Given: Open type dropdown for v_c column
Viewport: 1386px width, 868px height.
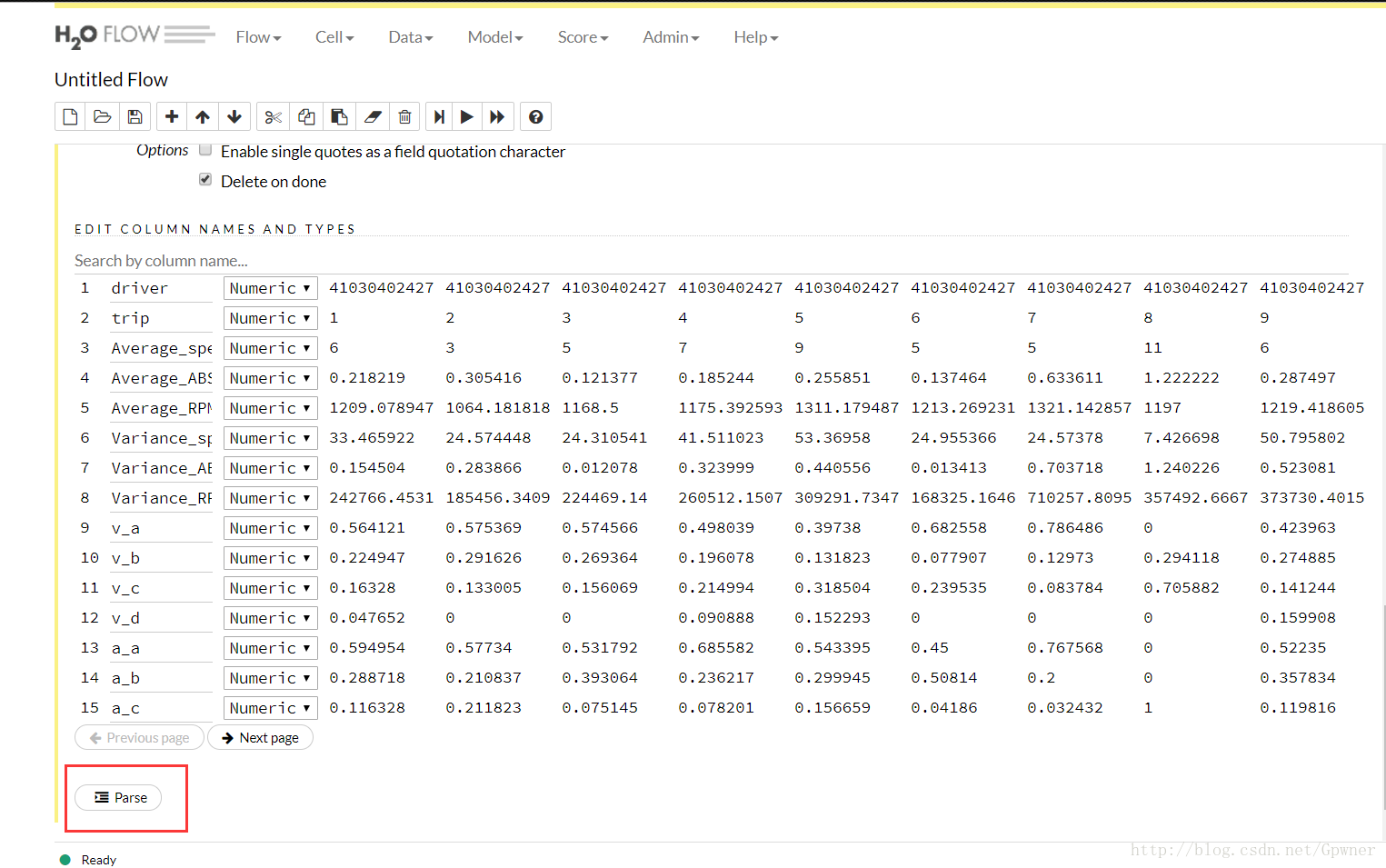Looking at the screenshot, I should click(271, 588).
